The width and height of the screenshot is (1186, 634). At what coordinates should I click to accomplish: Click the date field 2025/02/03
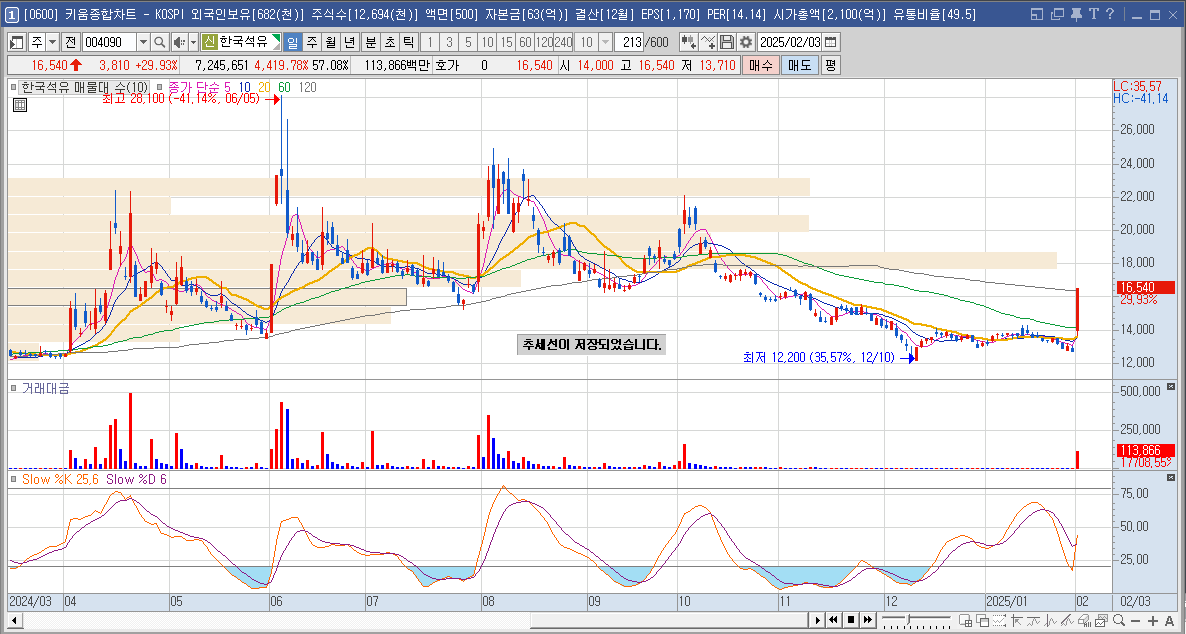(x=789, y=42)
